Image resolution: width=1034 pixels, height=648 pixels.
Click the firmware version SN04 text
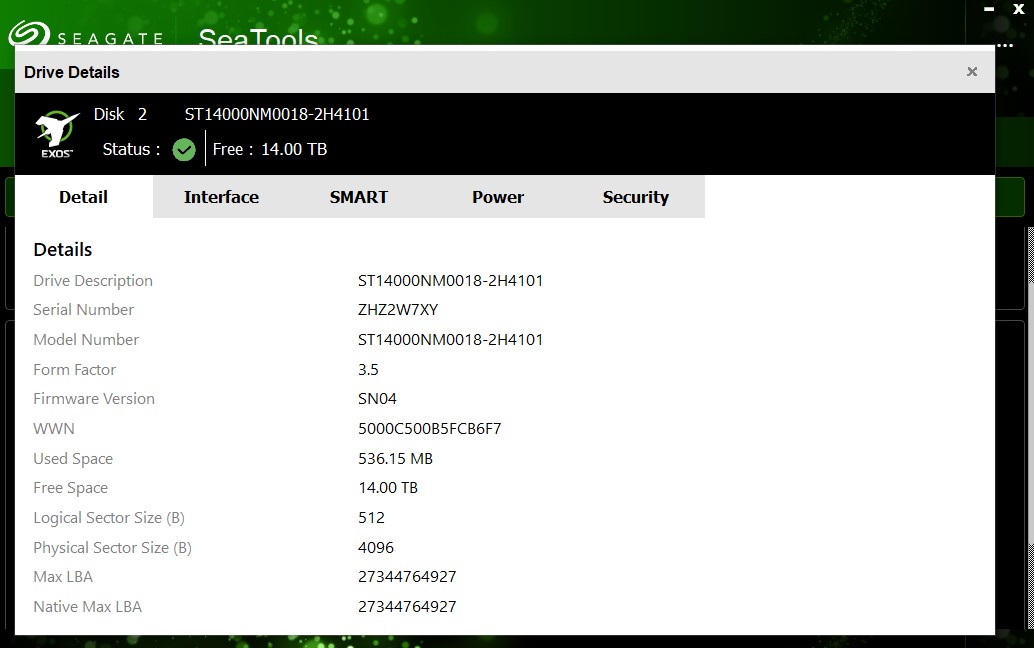pyautogui.click(x=377, y=399)
